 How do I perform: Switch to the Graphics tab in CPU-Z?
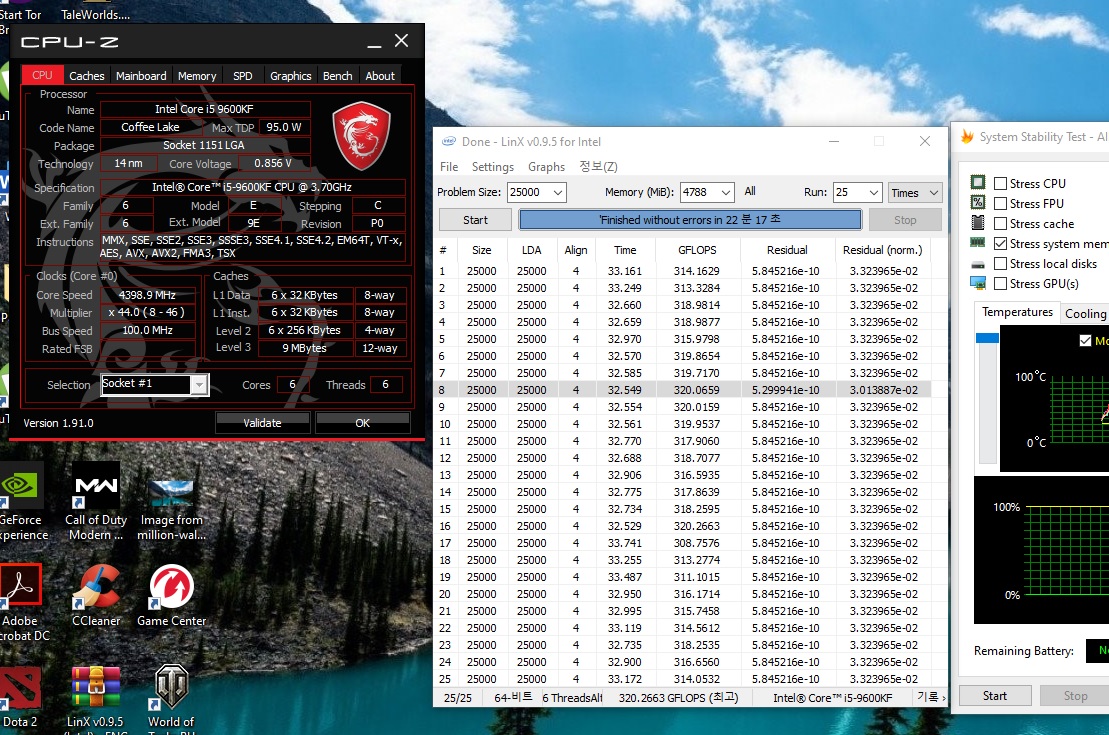291,76
